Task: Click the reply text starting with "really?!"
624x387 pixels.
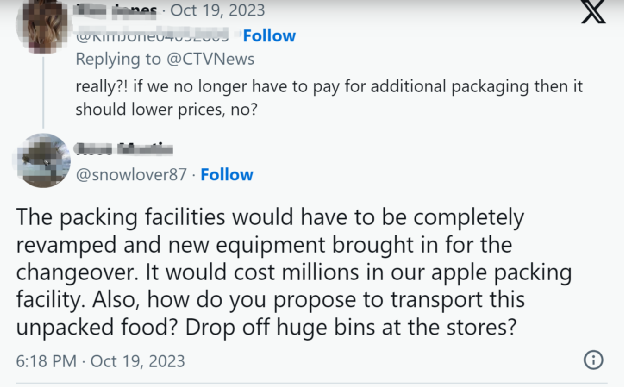Action: [329, 98]
